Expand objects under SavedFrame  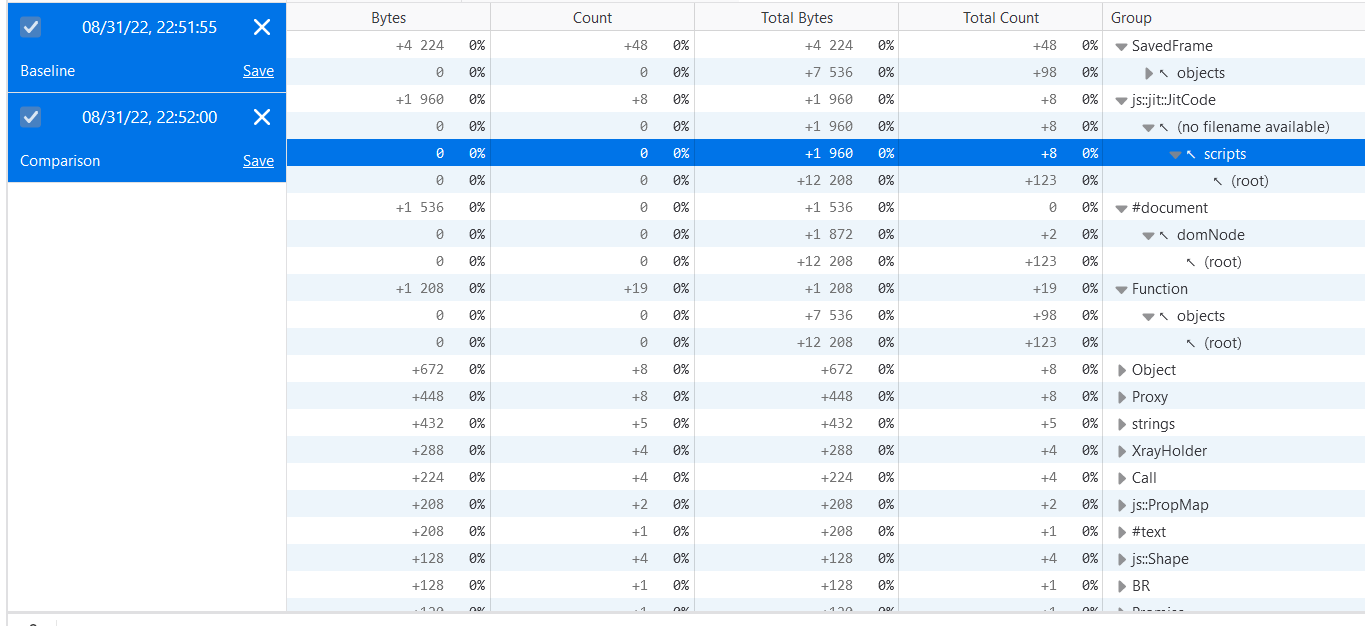point(1149,73)
